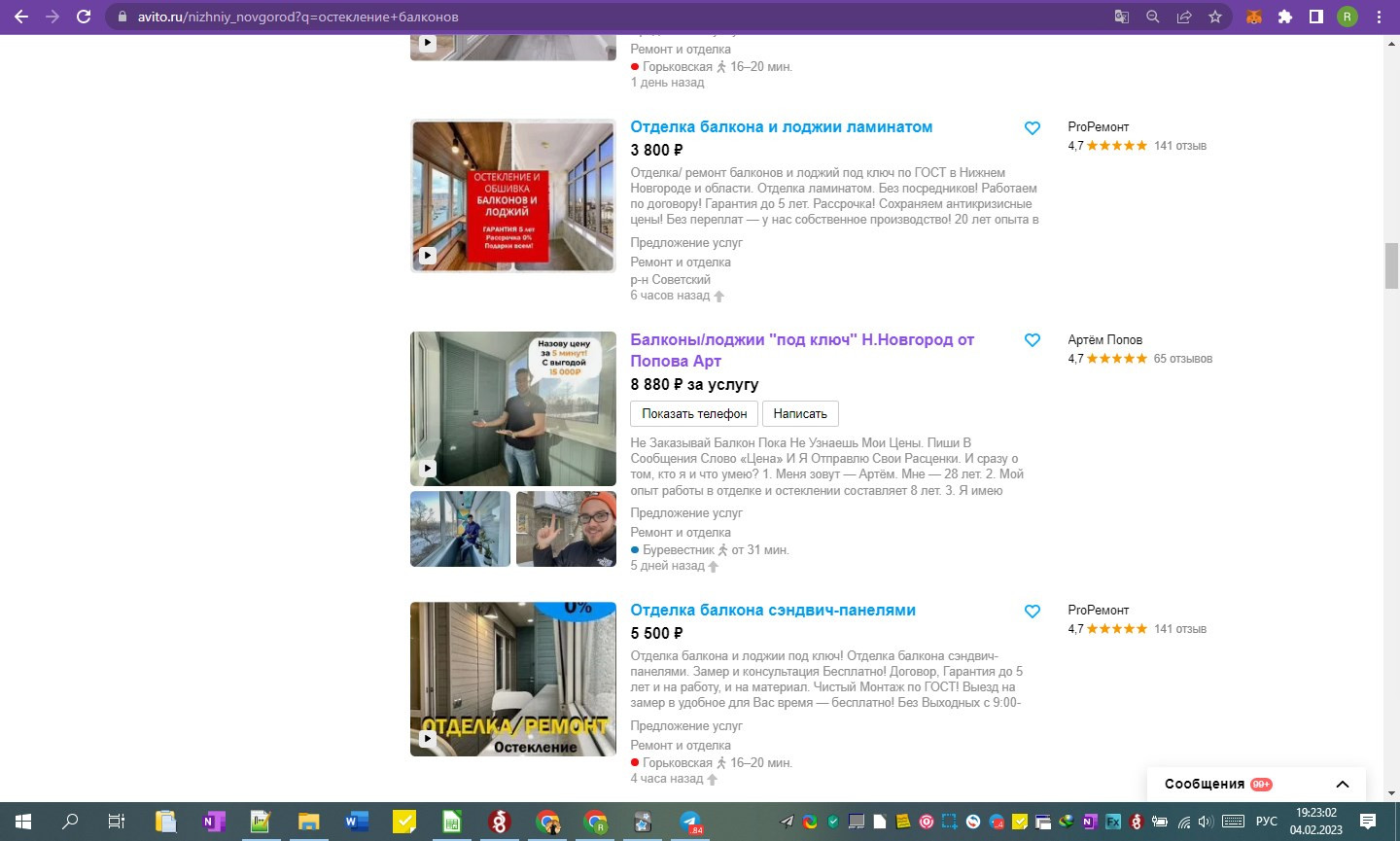Open the MetaMask fox extension
This screenshot has height=841, width=1400.
pos(1254,17)
